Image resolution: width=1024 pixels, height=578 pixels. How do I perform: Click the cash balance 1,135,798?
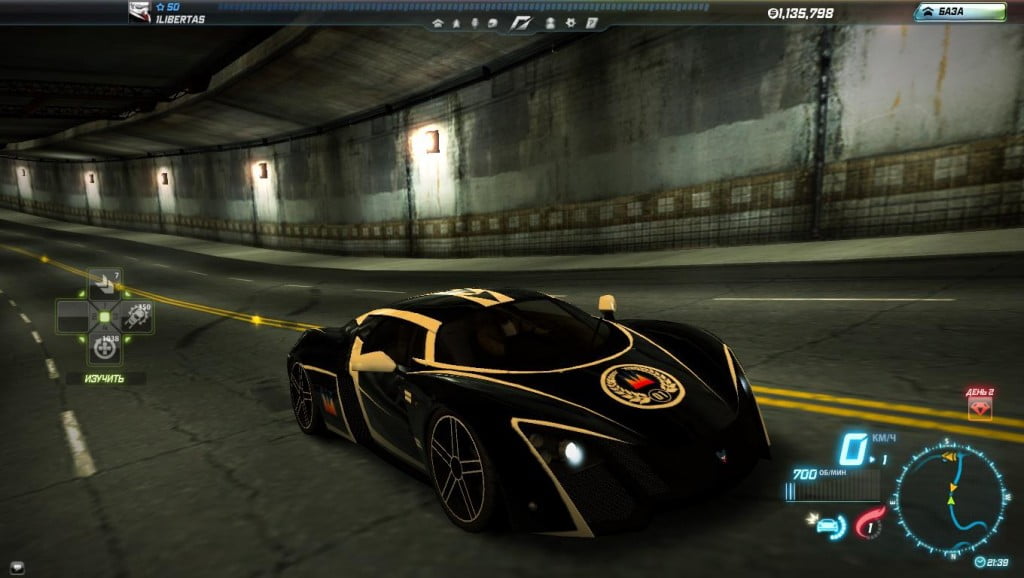click(801, 13)
